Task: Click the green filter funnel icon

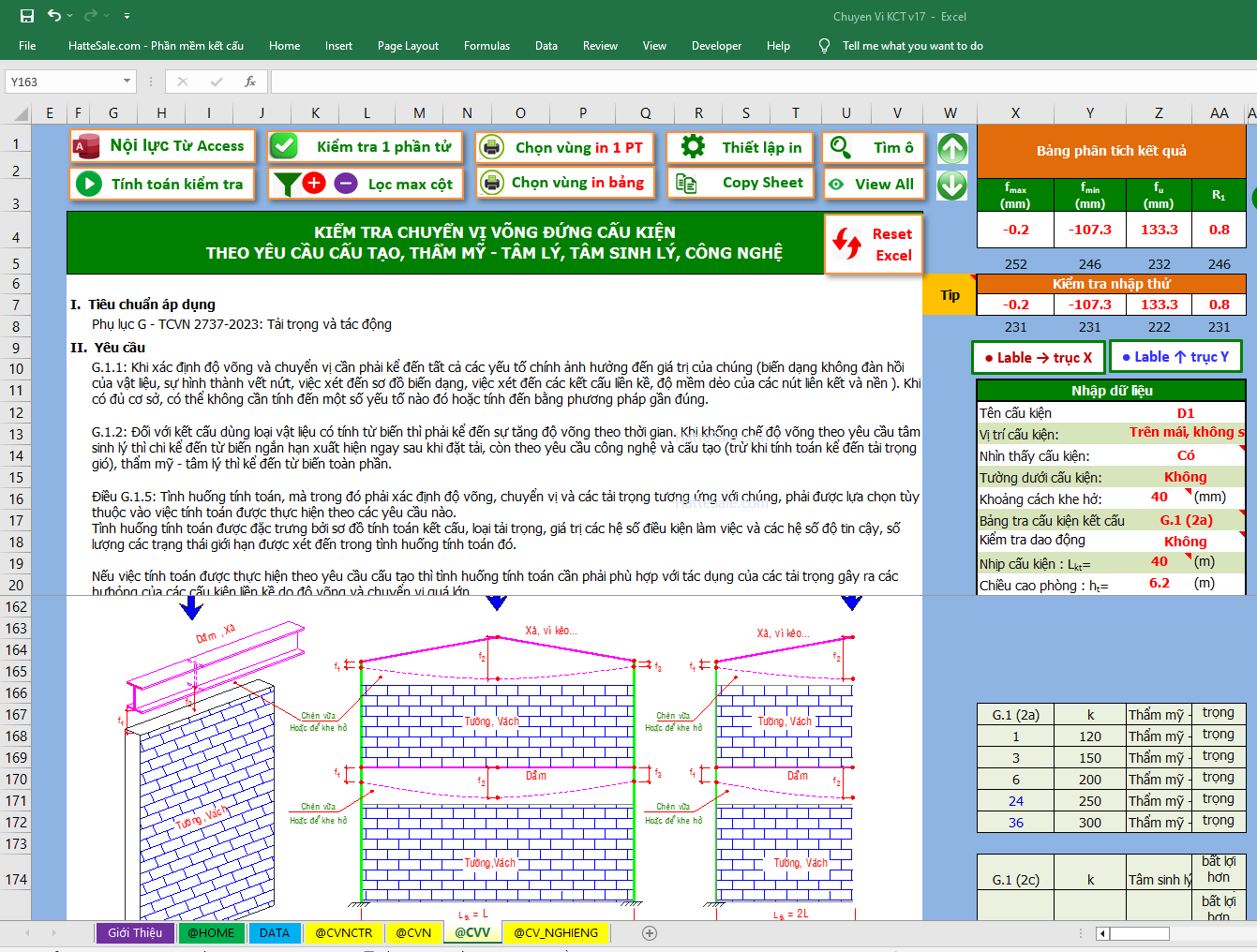Action: pyautogui.click(x=286, y=184)
